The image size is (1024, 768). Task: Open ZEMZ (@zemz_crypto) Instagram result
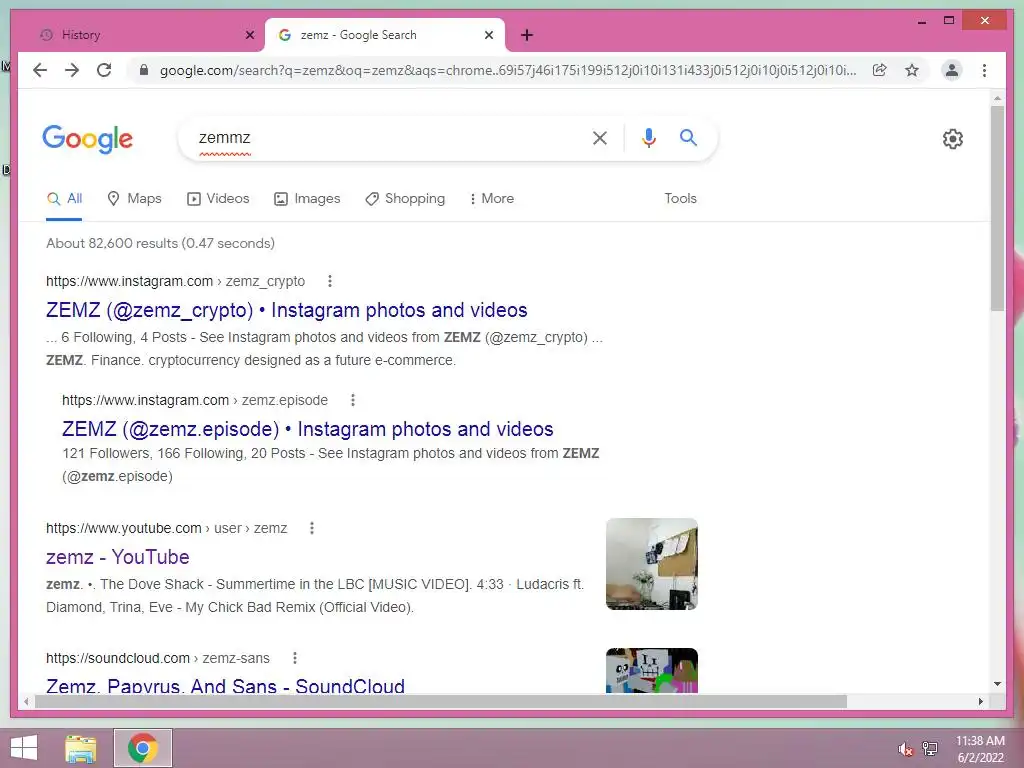pos(287,310)
